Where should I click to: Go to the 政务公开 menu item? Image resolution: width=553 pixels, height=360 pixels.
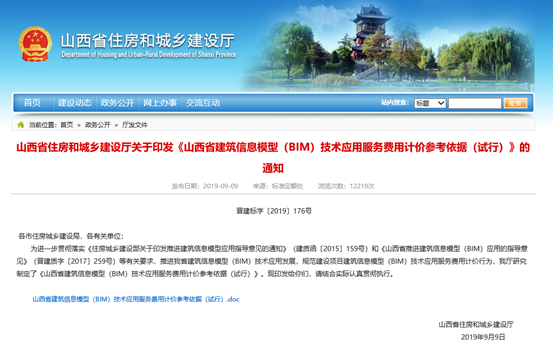tap(117, 103)
